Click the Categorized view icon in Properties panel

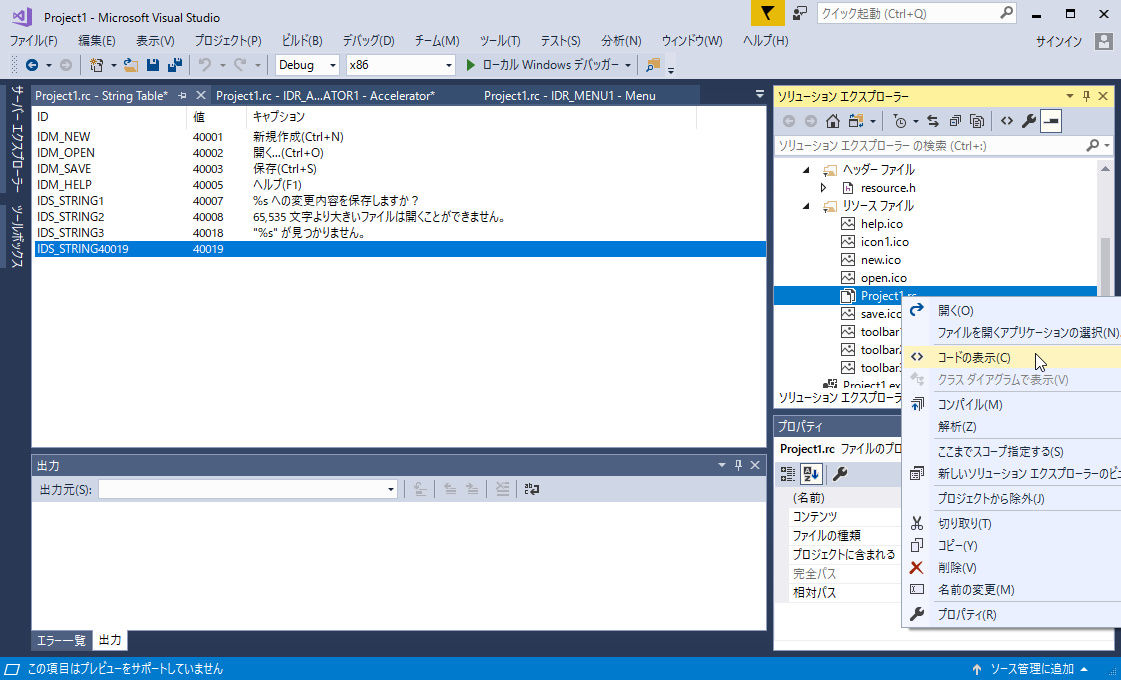[788, 473]
